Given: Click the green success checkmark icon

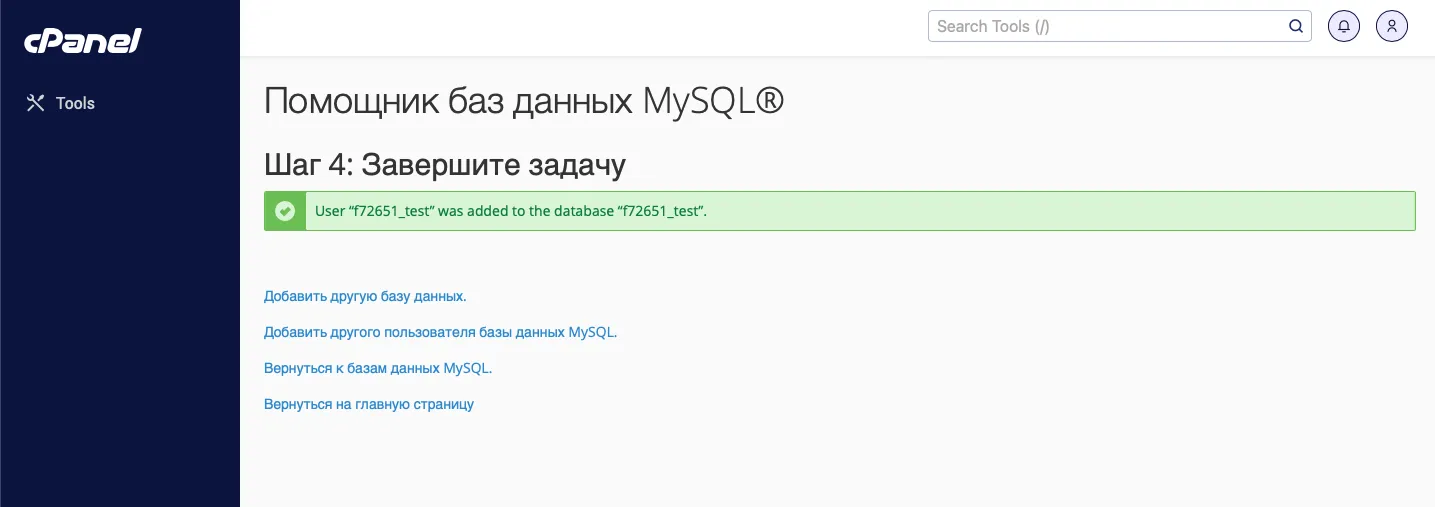Looking at the screenshot, I should coord(285,211).
